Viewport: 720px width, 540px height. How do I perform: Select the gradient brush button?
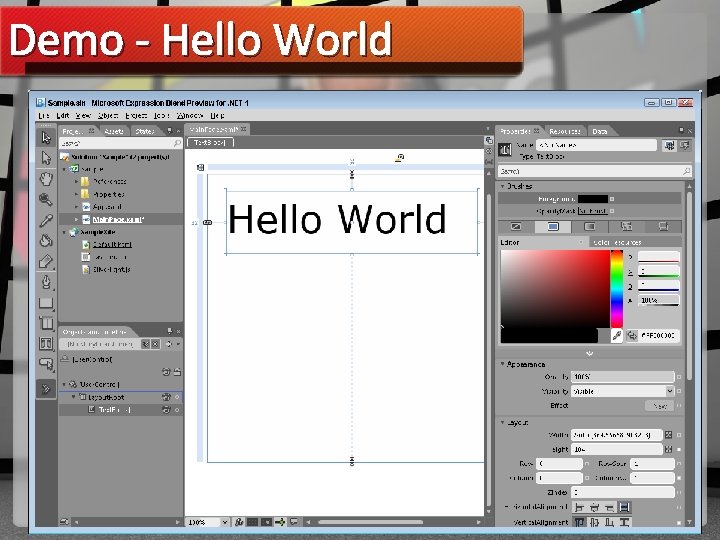point(590,226)
